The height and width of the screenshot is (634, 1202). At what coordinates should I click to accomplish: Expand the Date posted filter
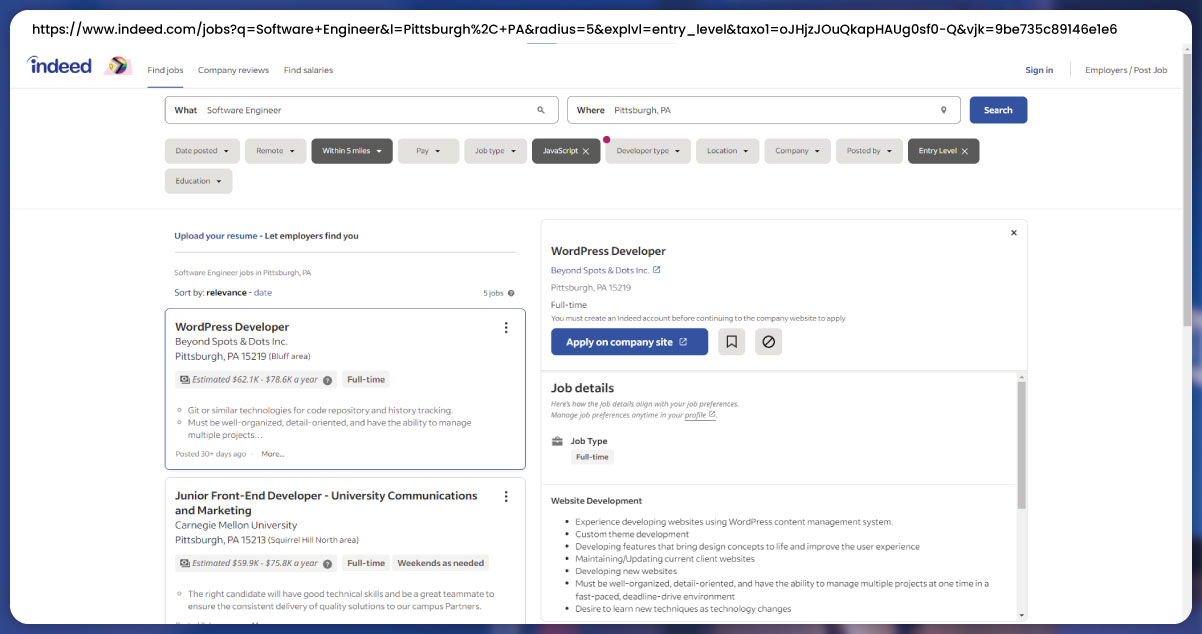pos(202,151)
